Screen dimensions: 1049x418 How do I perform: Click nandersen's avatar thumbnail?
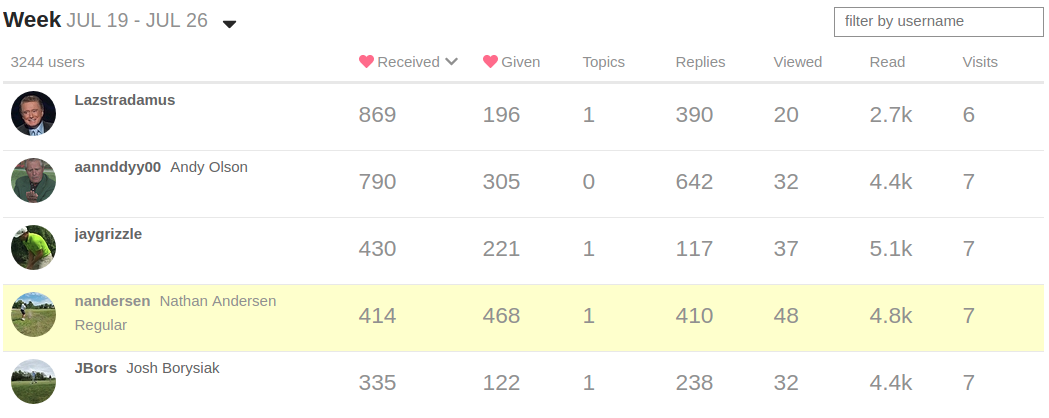click(x=33, y=315)
